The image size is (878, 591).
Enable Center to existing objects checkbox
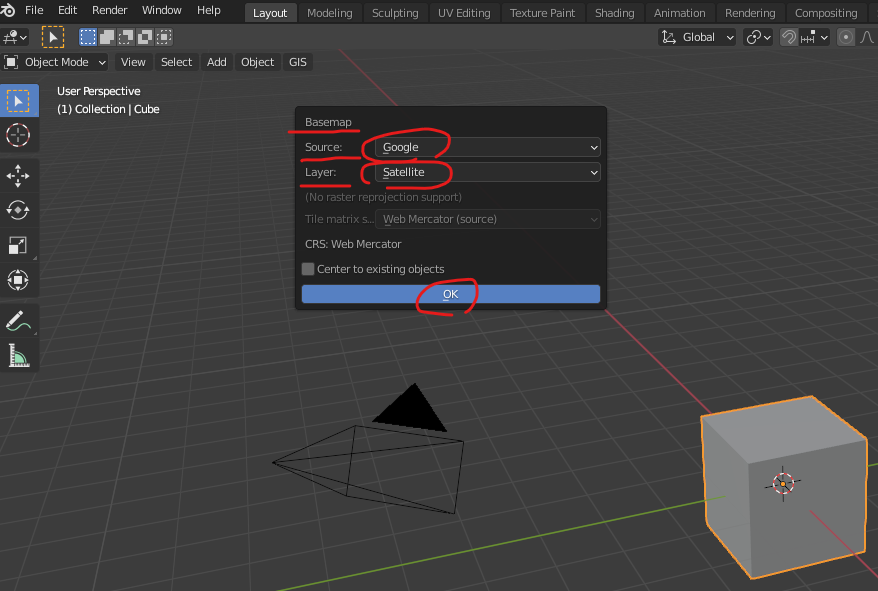pyautogui.click(x=308, y=269)
